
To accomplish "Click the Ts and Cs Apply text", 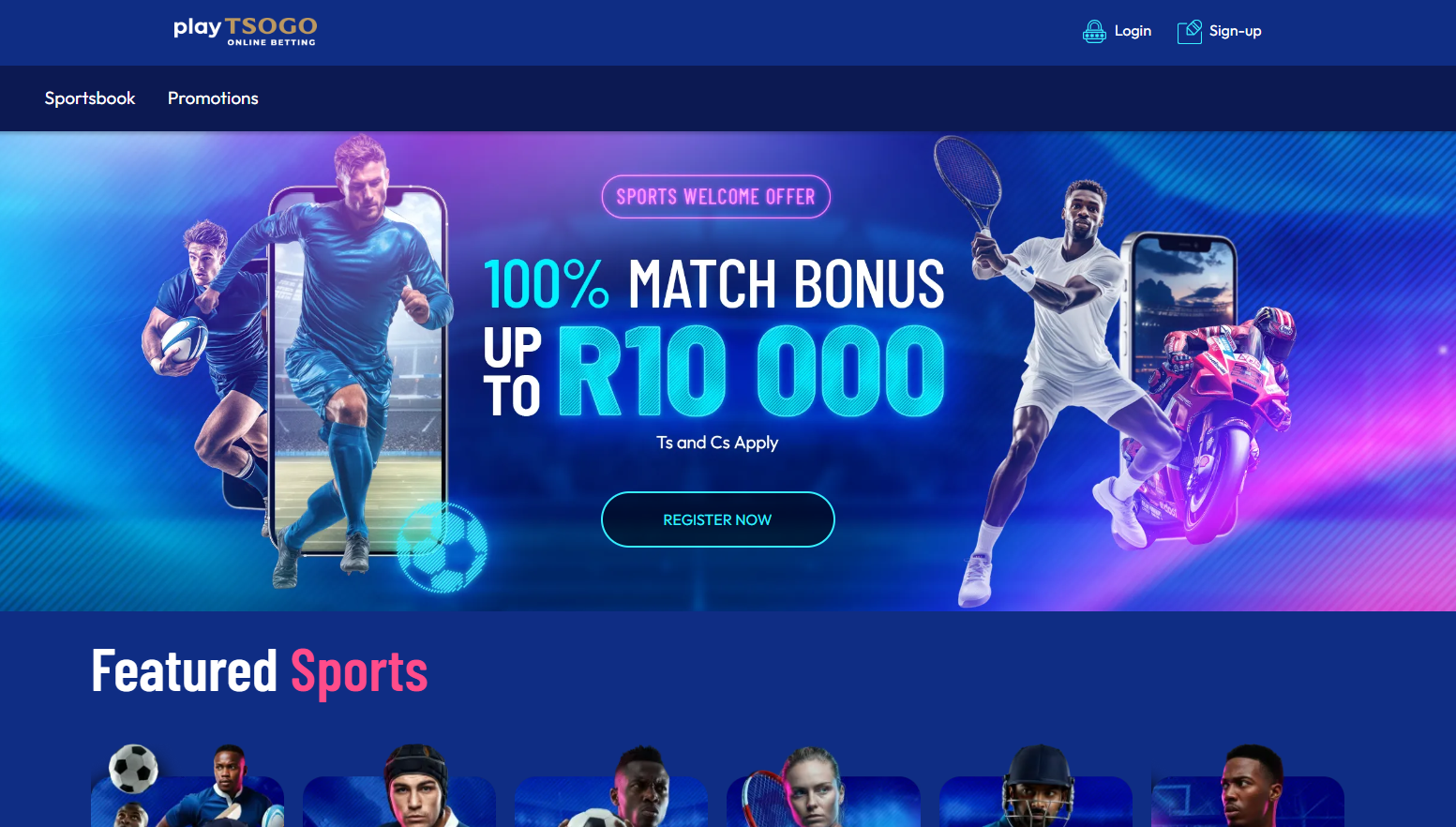I will pos(717,443).
